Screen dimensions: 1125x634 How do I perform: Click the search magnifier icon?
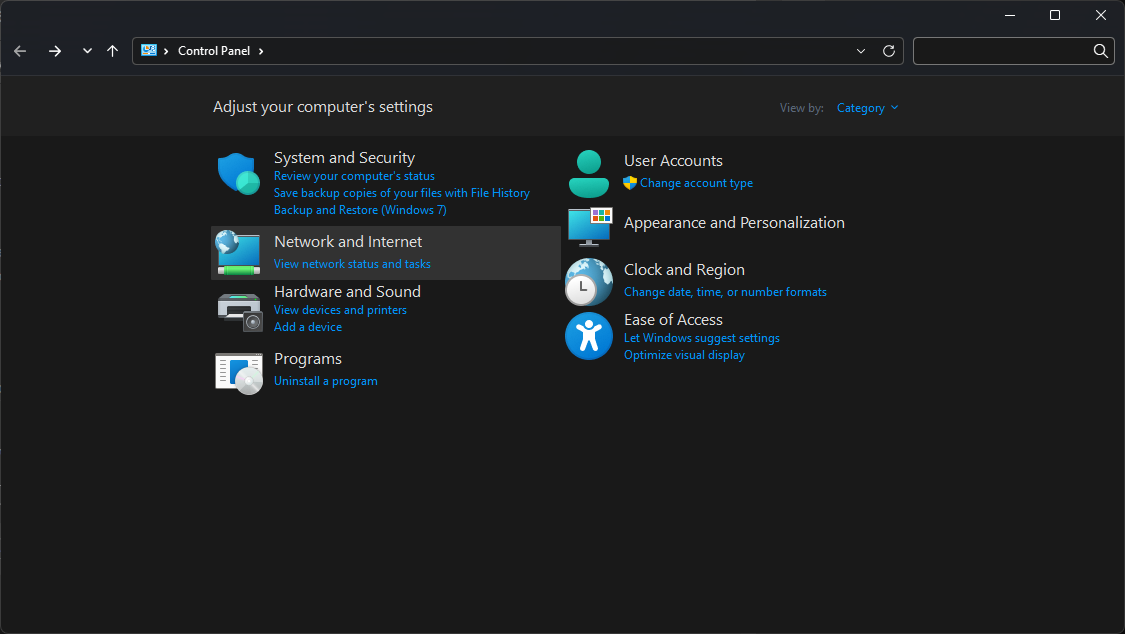pyautogui.click(x=1101, y=51)
